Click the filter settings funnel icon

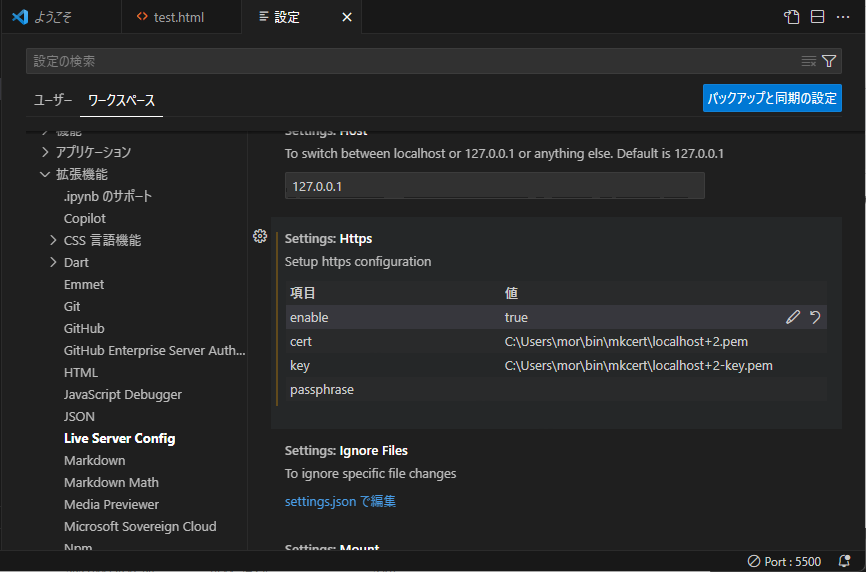(829, 61)
